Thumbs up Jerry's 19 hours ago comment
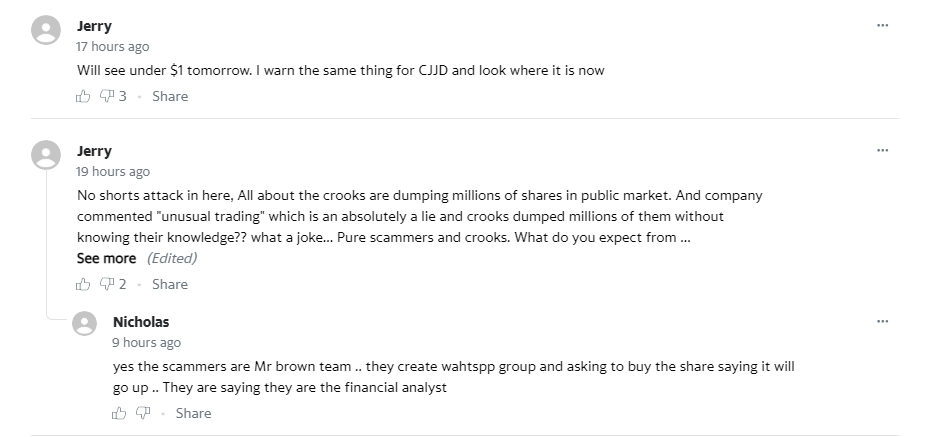The width and height of the screenshot is (927, 437). (83, 284)
